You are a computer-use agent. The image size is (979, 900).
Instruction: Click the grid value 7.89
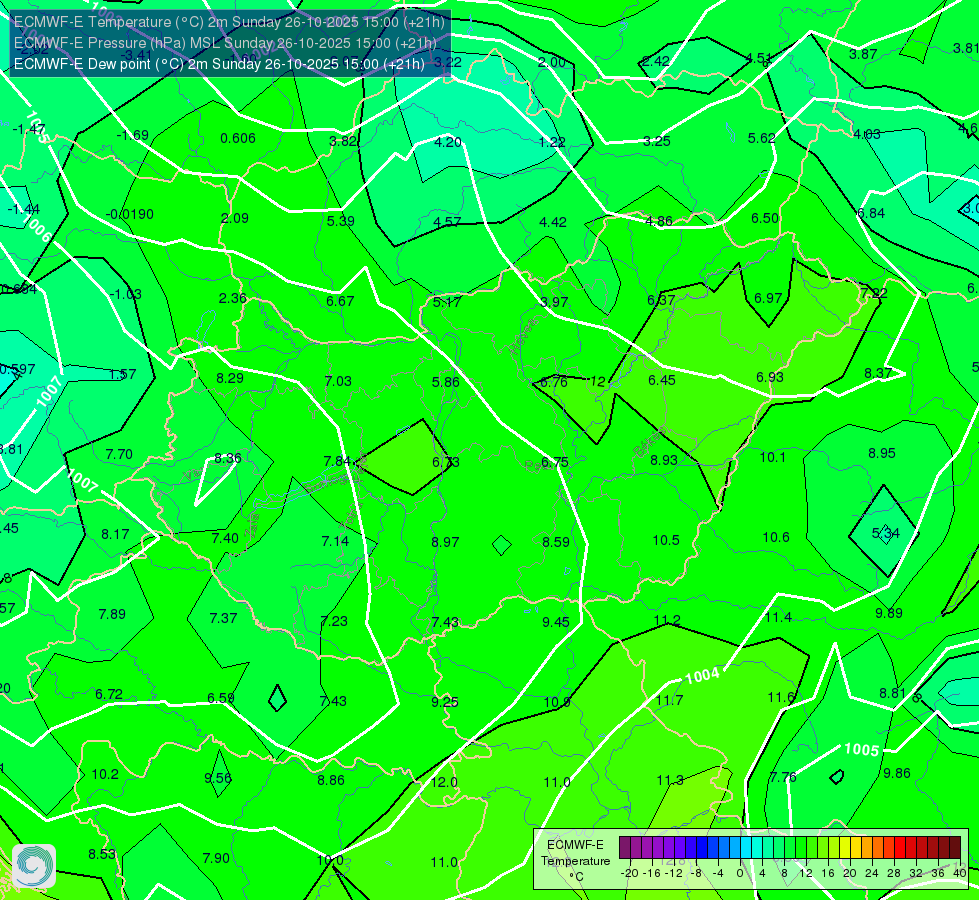tap(112, 614)
